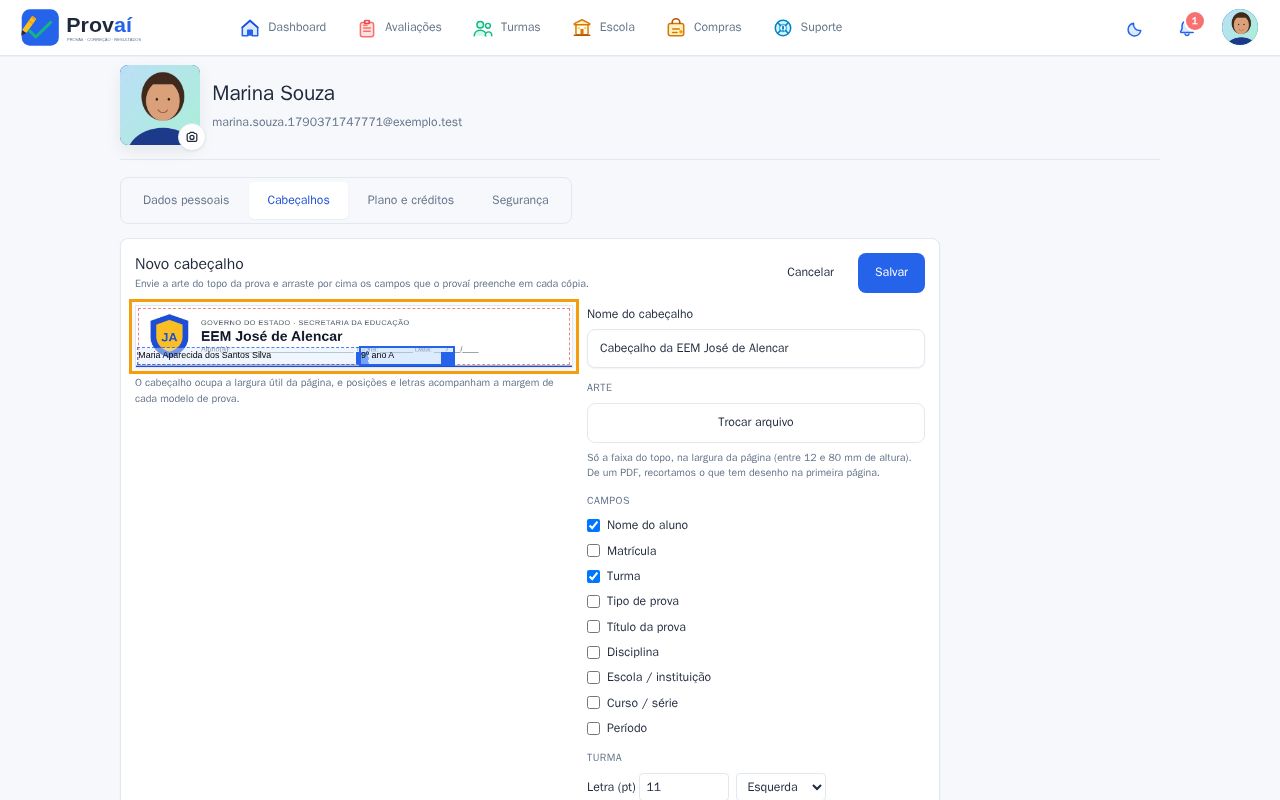The image size is (1280, 800).
Task: Enable the Período checkbox
Action: coord(593,728)
